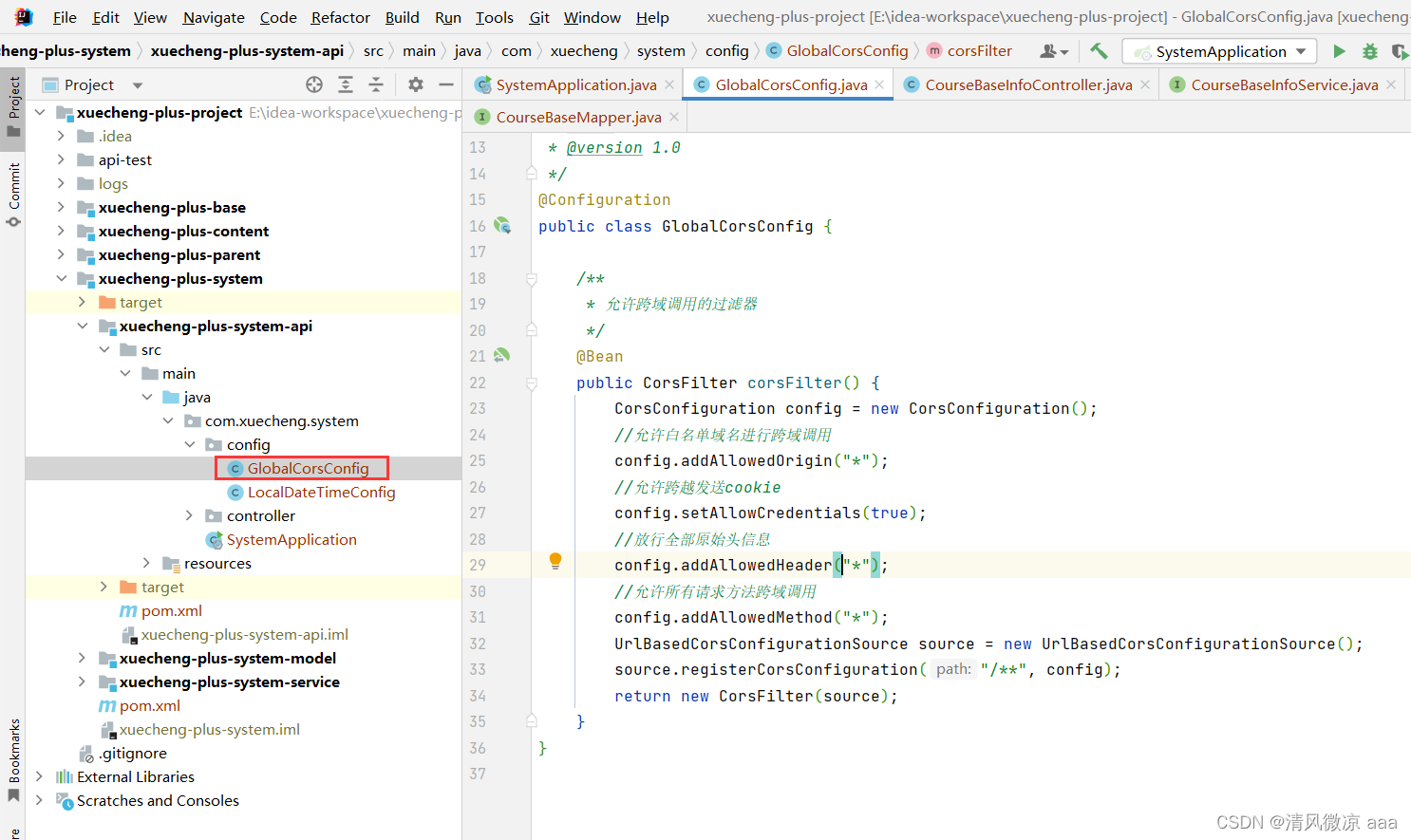The width and height of the screenshot is (1411, 840).
Task: Click the Spring bean gutter icon on line 21
Action: (502, 355)
